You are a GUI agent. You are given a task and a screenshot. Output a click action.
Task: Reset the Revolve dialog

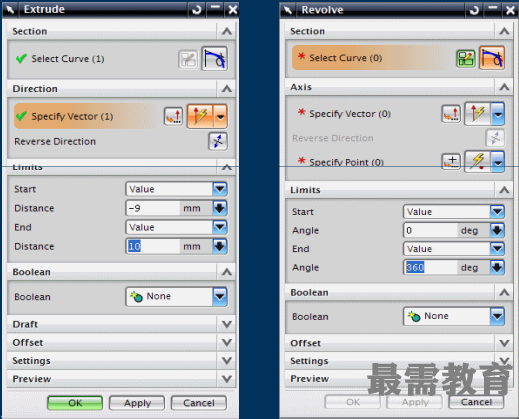474,10
